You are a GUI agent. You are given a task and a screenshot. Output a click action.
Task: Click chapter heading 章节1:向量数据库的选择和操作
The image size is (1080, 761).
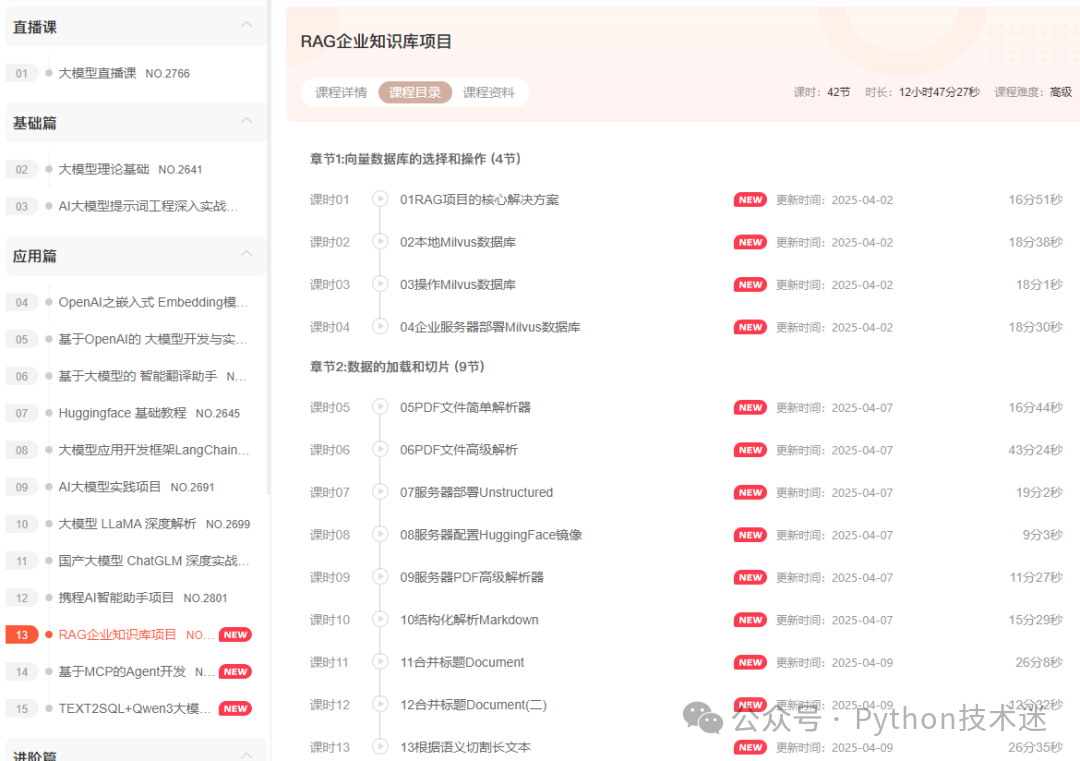(x=415, y=159)
